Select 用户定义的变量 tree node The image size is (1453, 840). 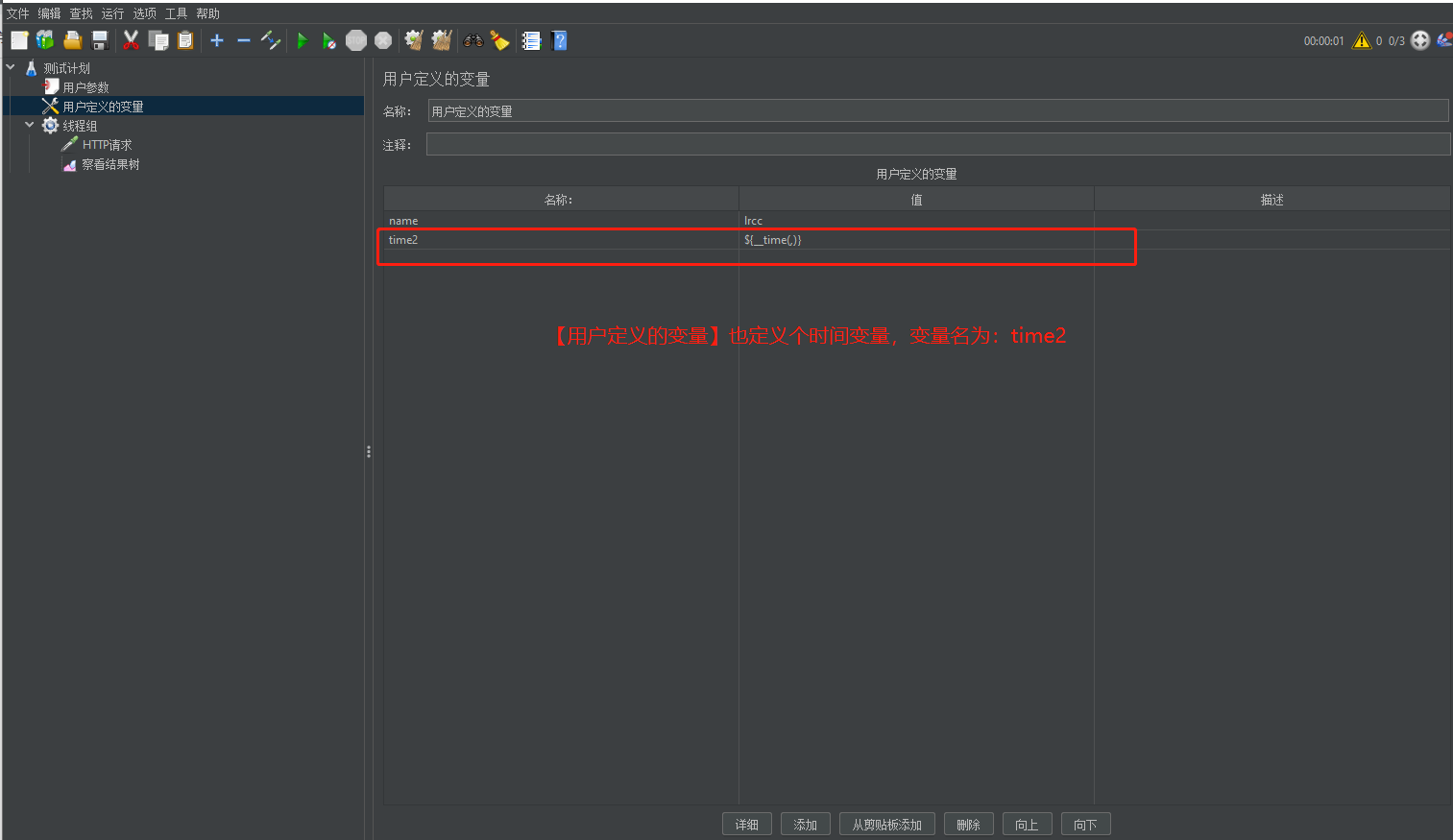[103, 107]
